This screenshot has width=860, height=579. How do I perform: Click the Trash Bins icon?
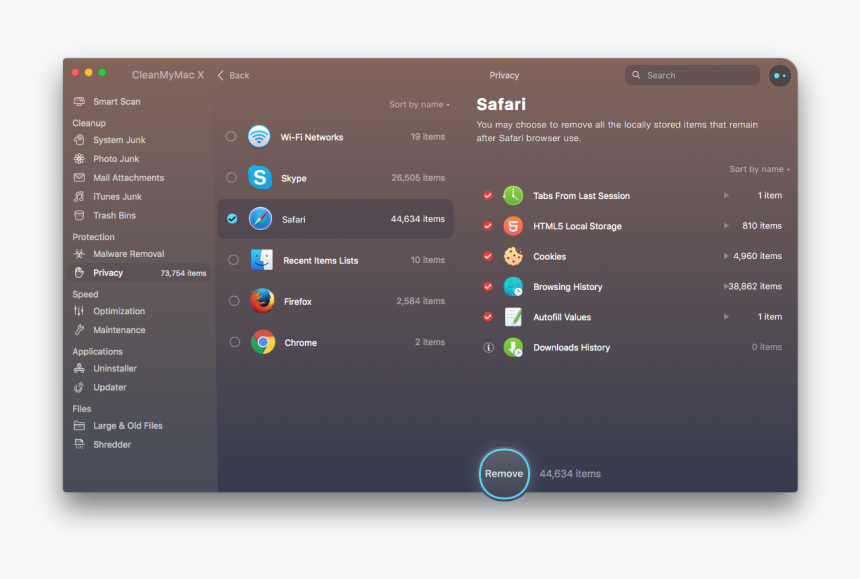coord(80,215)
